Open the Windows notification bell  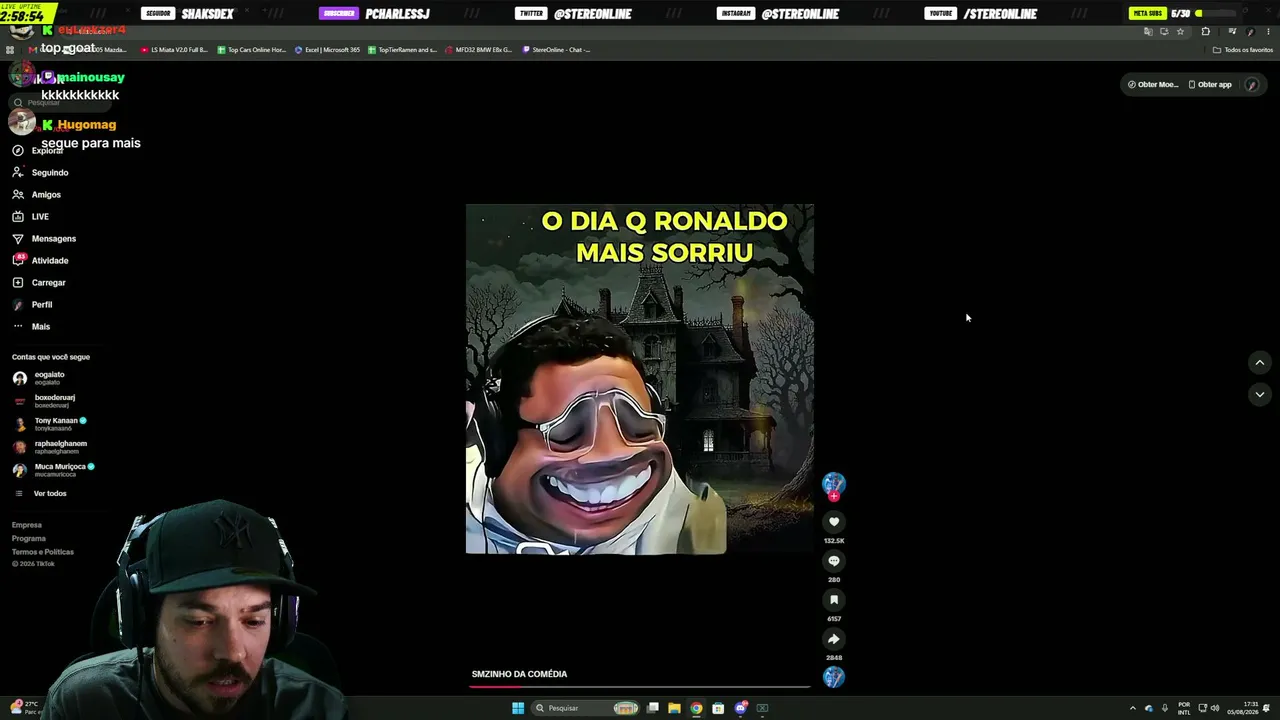(1267, 708)
